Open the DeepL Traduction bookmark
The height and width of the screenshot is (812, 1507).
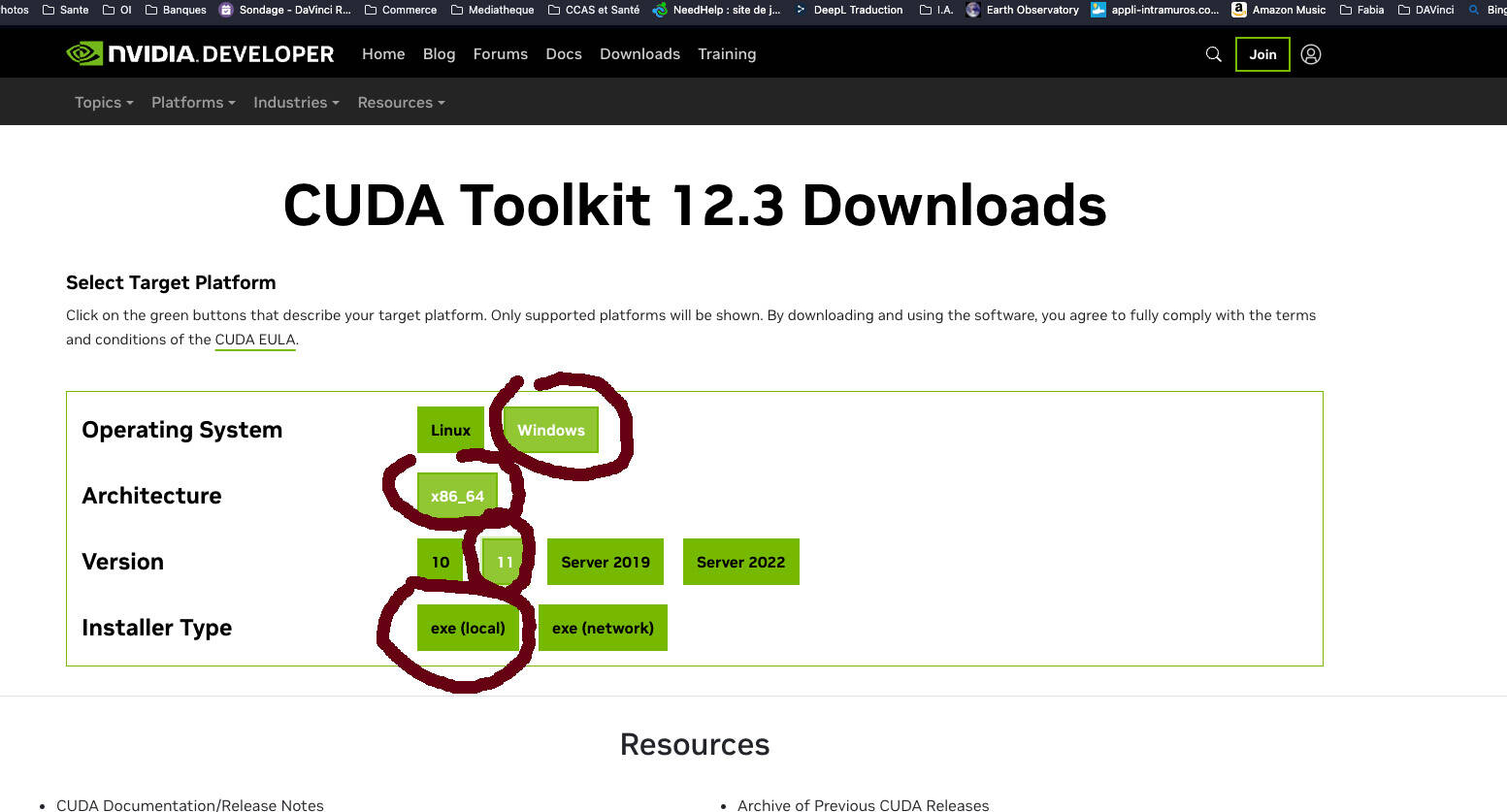click(x=849, y=10)
